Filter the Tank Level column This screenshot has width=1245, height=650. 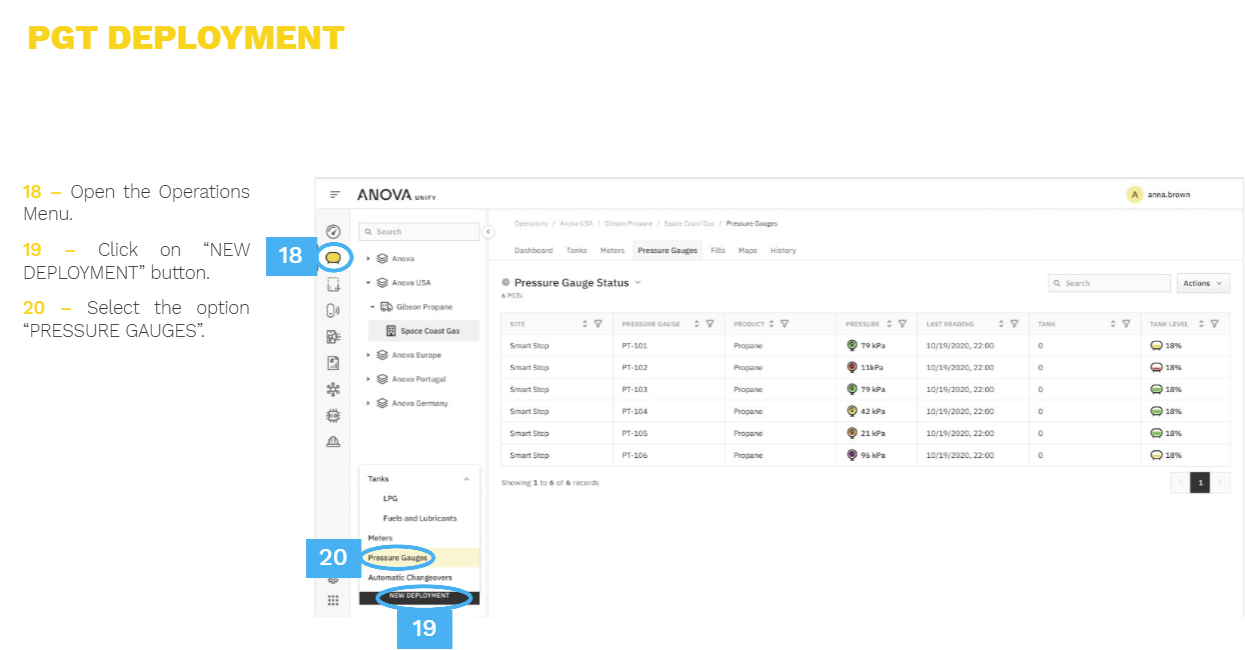coord(1214,324)
